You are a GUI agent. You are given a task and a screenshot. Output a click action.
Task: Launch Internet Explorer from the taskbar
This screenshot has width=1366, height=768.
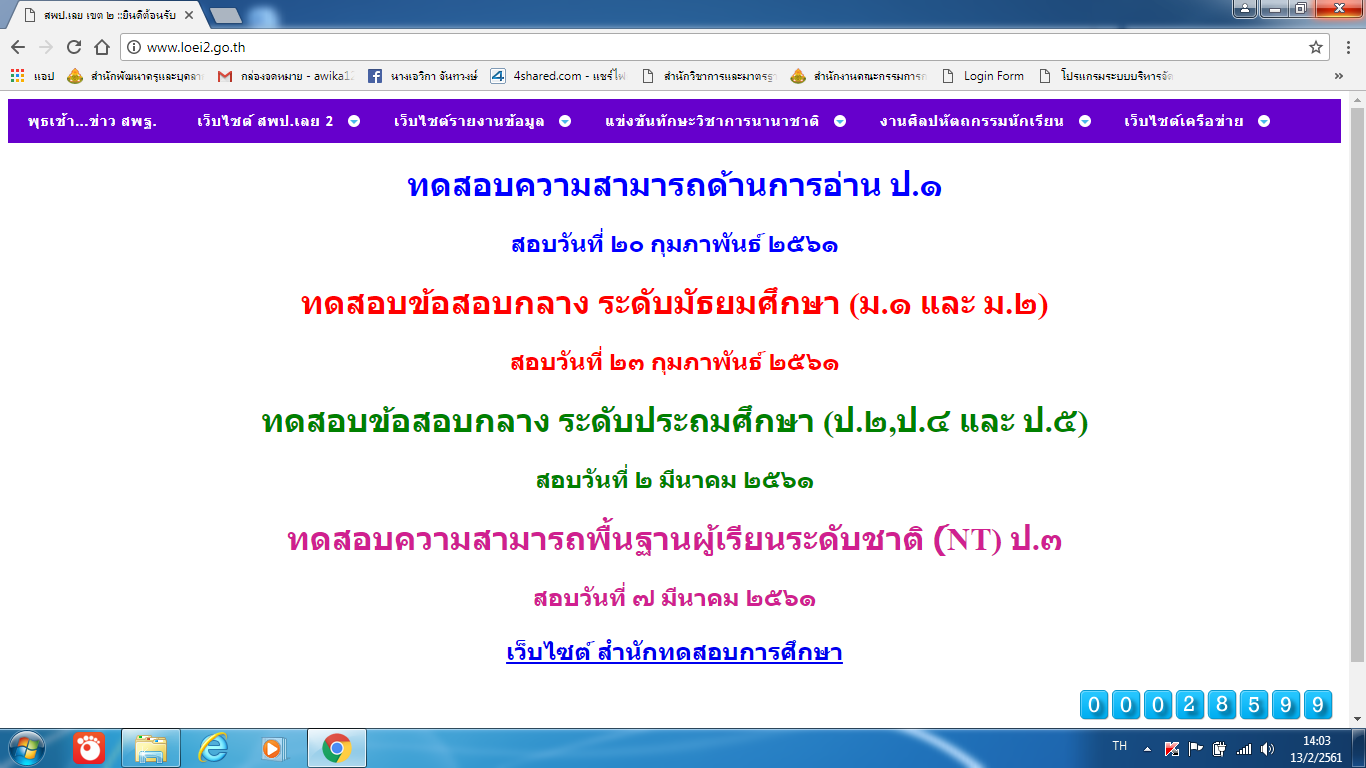click(x=213, y=747)
